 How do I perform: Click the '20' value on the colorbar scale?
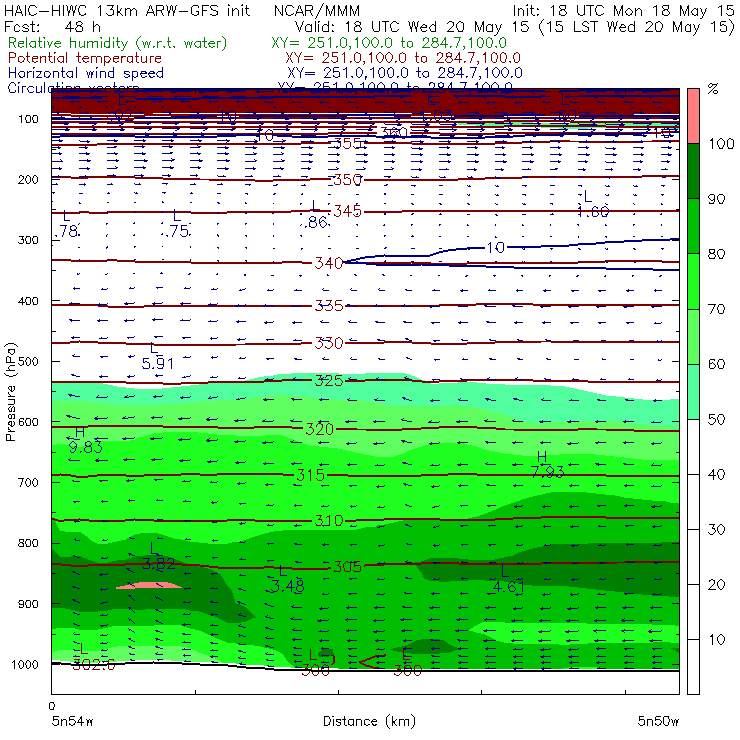coord(716,585)
